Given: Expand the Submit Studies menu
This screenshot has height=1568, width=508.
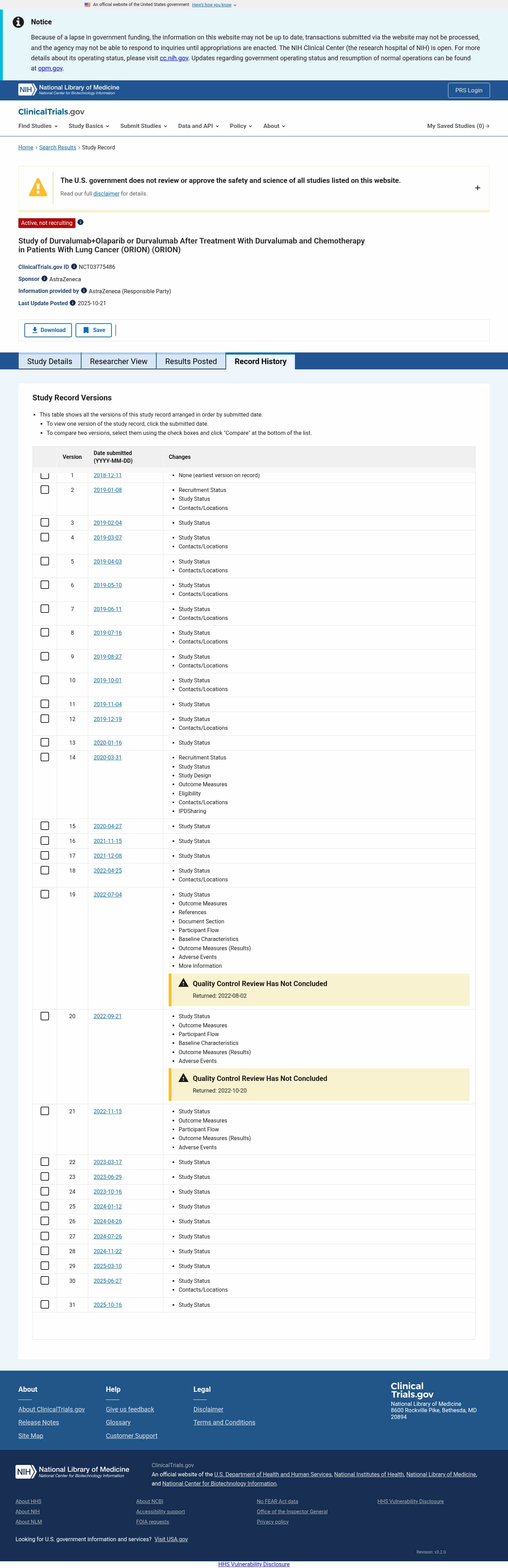Looking at the screenshot, I should pos(144,126).
